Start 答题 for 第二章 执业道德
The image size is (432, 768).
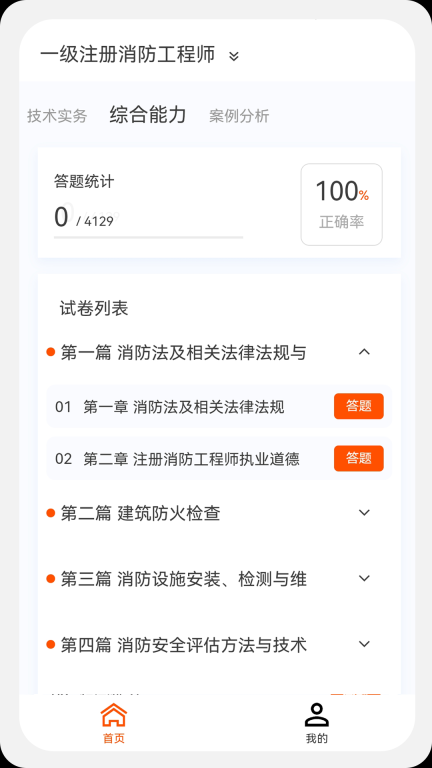click(x=359, y=458)
